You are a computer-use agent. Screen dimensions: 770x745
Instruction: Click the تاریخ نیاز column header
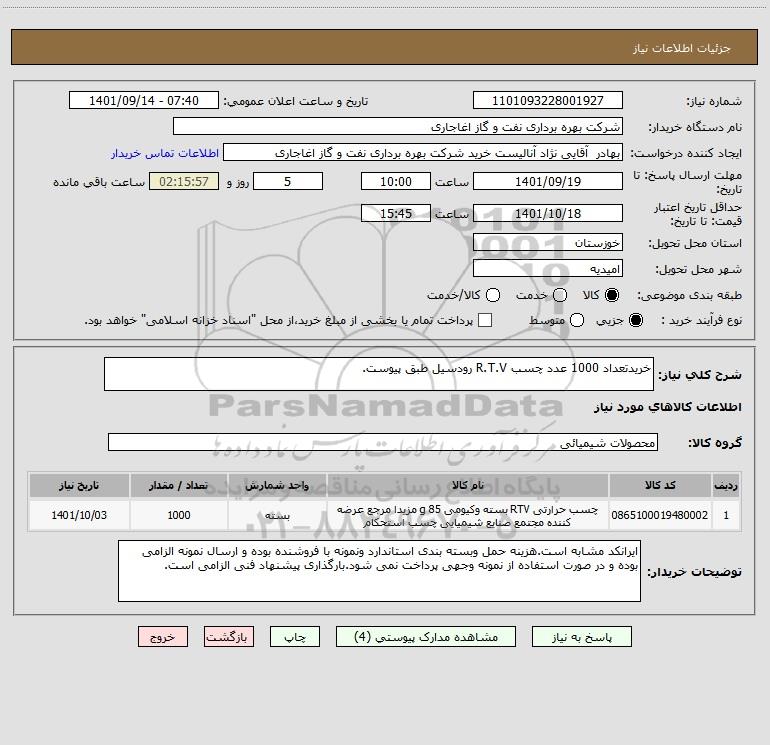pos(79,485)
